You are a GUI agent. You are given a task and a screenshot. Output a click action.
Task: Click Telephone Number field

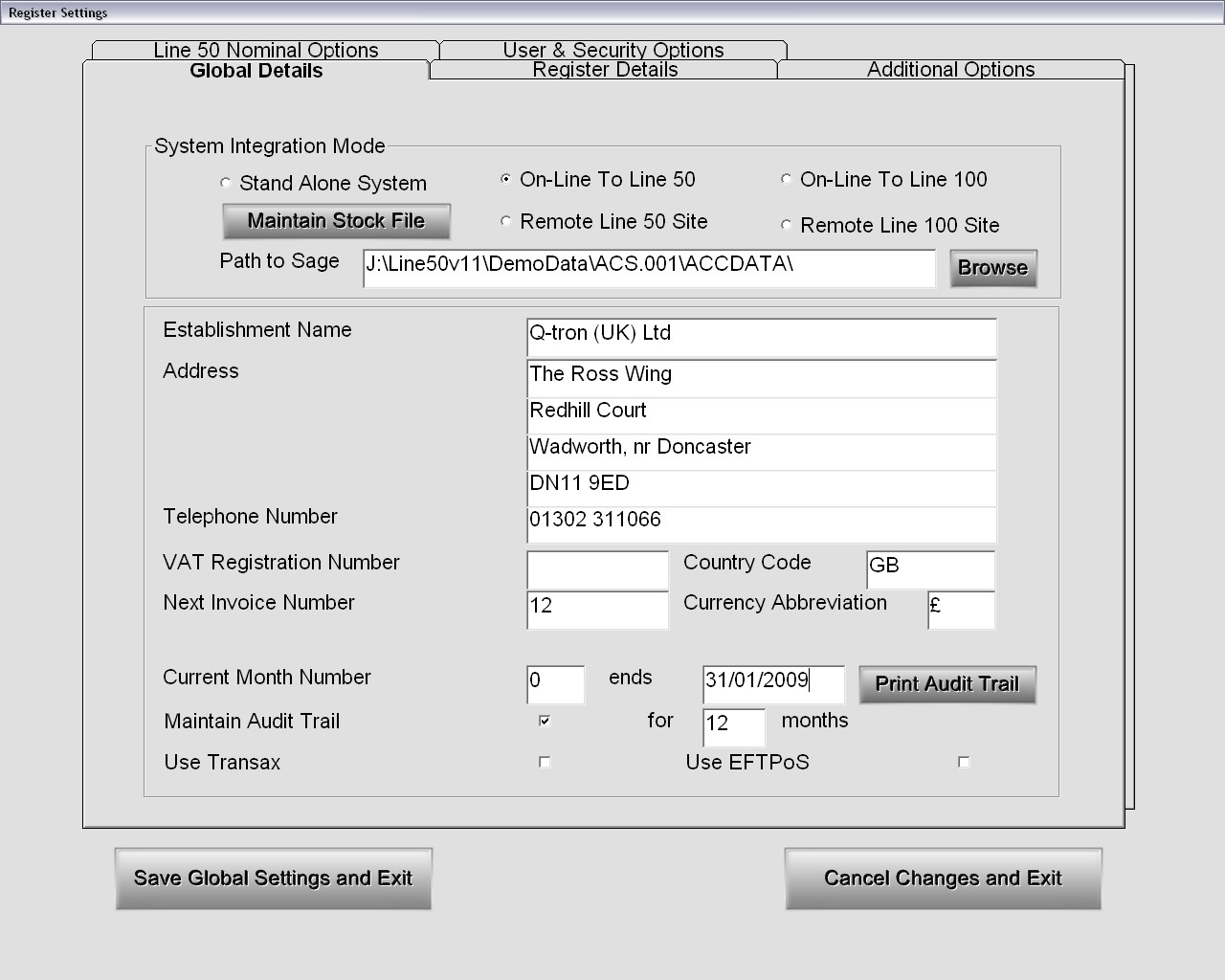click(762, 524)
